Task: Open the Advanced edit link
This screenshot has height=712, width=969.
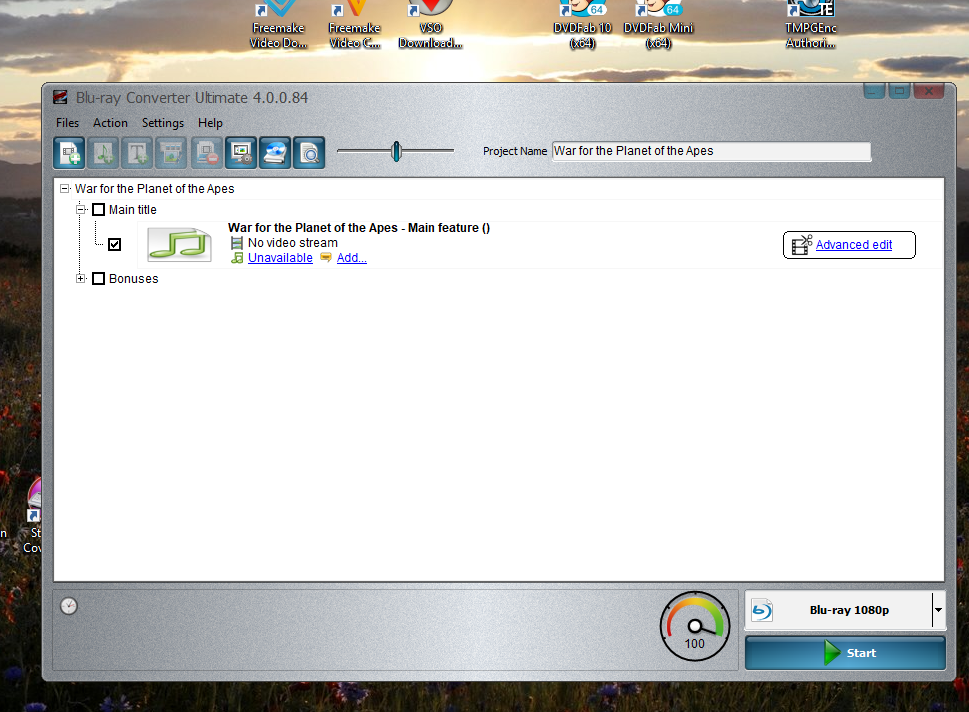Action: [853, 245]
